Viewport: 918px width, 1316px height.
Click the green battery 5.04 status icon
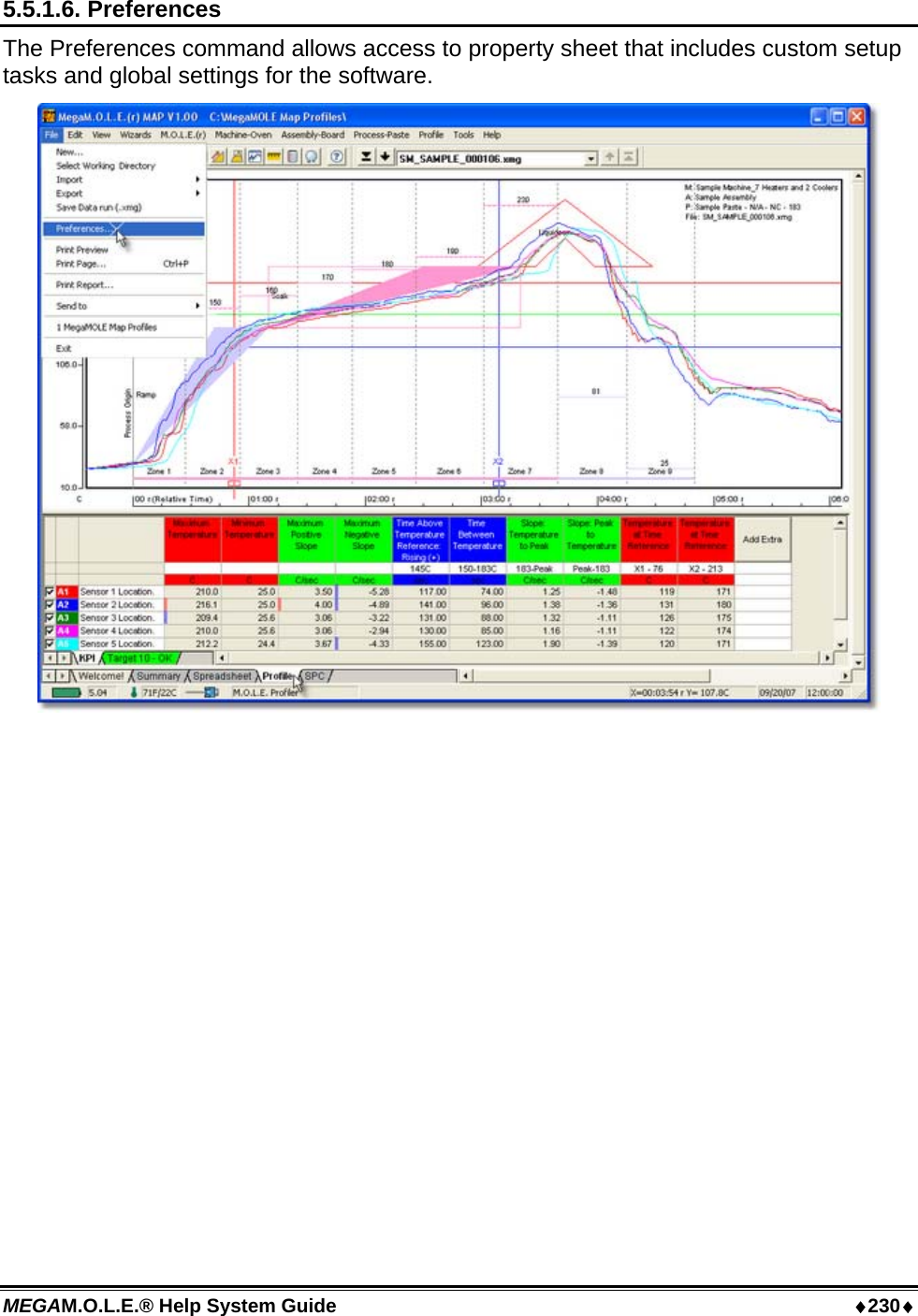point(66,693)
